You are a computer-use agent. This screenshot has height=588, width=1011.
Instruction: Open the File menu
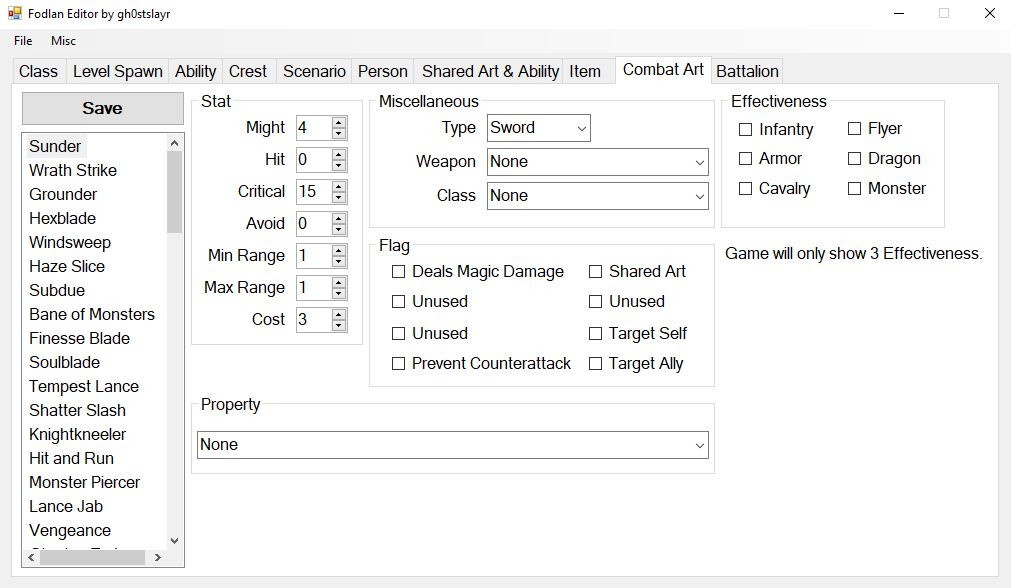[x=22, y=41]
